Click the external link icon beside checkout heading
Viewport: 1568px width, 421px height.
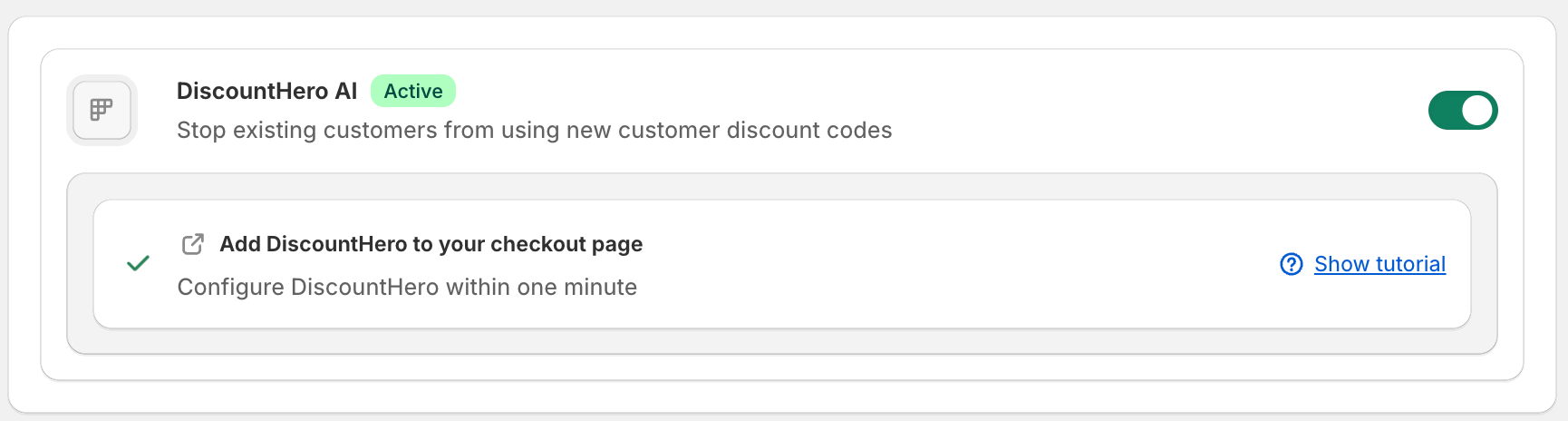[x=192, y=244]
